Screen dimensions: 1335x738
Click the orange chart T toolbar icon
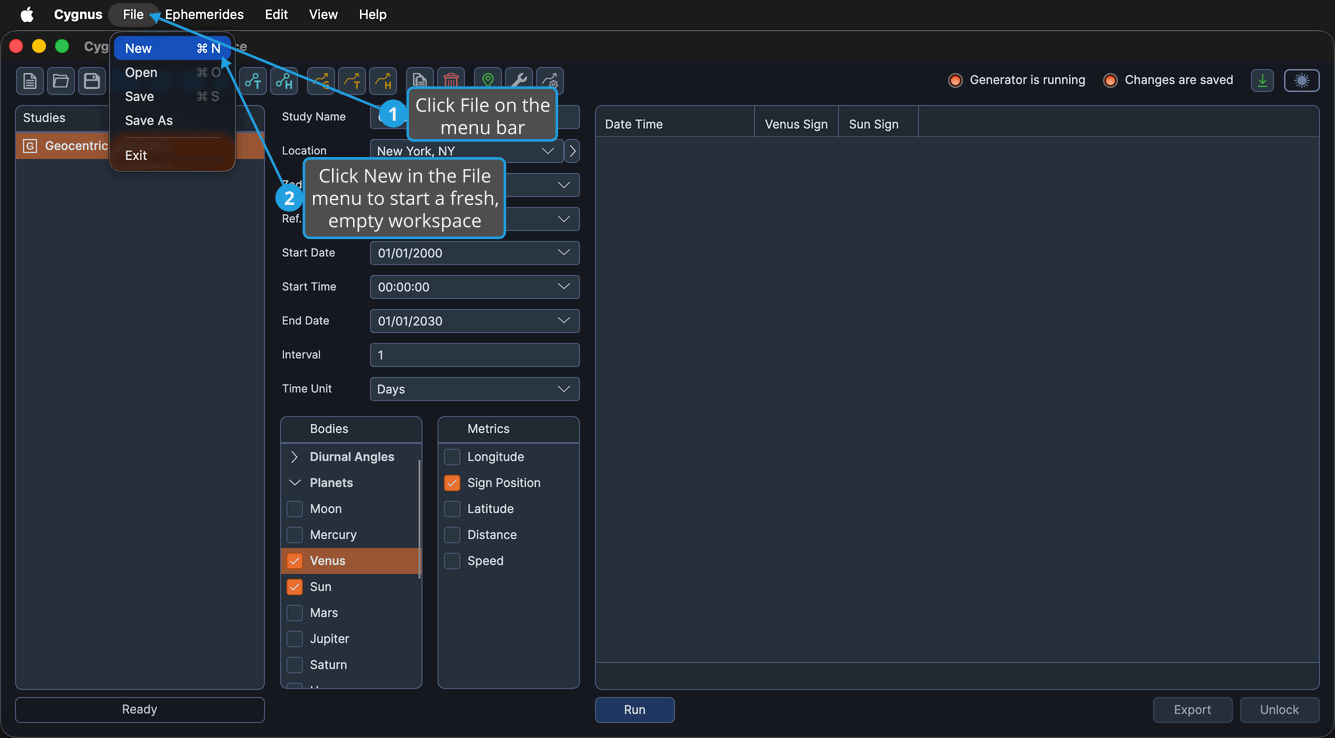pos(352,81)
